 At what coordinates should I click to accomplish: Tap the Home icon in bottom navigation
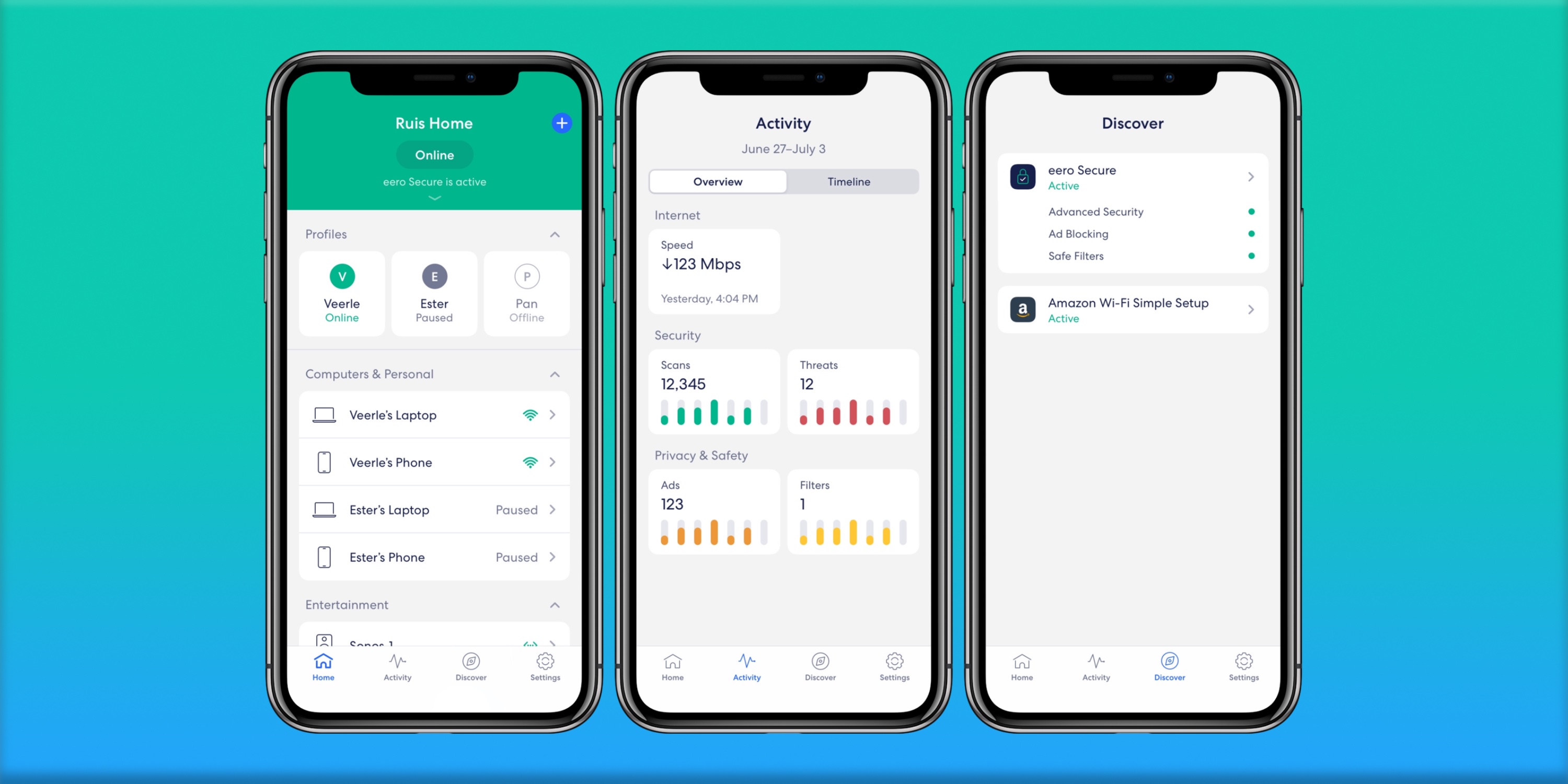tap(323, 668)
